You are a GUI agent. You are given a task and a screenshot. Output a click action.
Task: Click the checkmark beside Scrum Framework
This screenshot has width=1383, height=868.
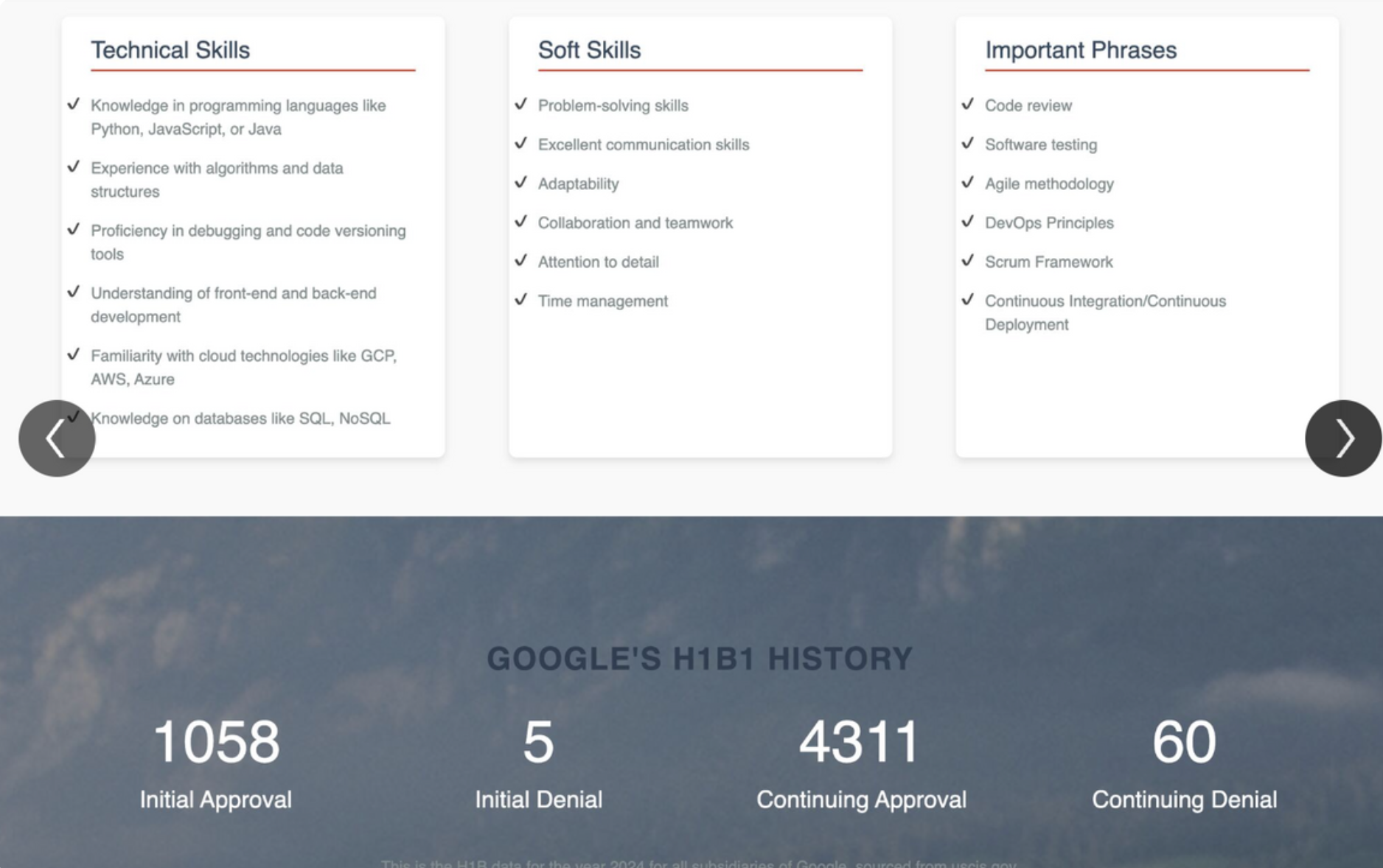click(969, 262)
